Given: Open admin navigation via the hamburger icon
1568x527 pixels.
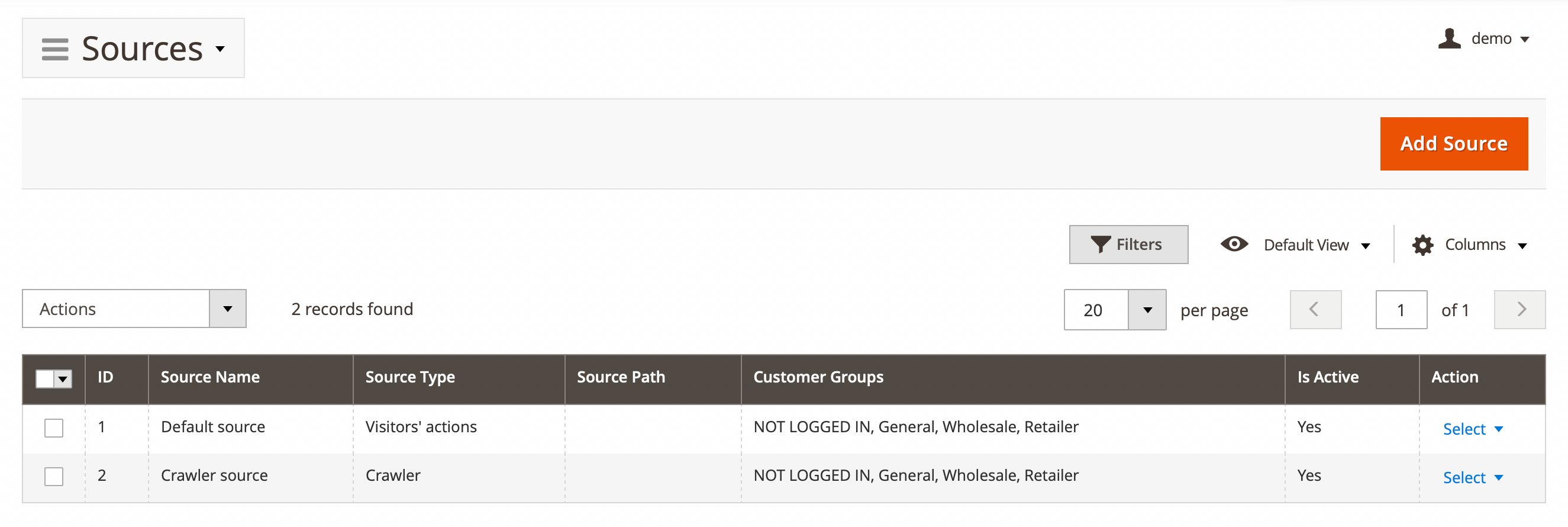Looking at the screenshot, I should click(55, 49).
